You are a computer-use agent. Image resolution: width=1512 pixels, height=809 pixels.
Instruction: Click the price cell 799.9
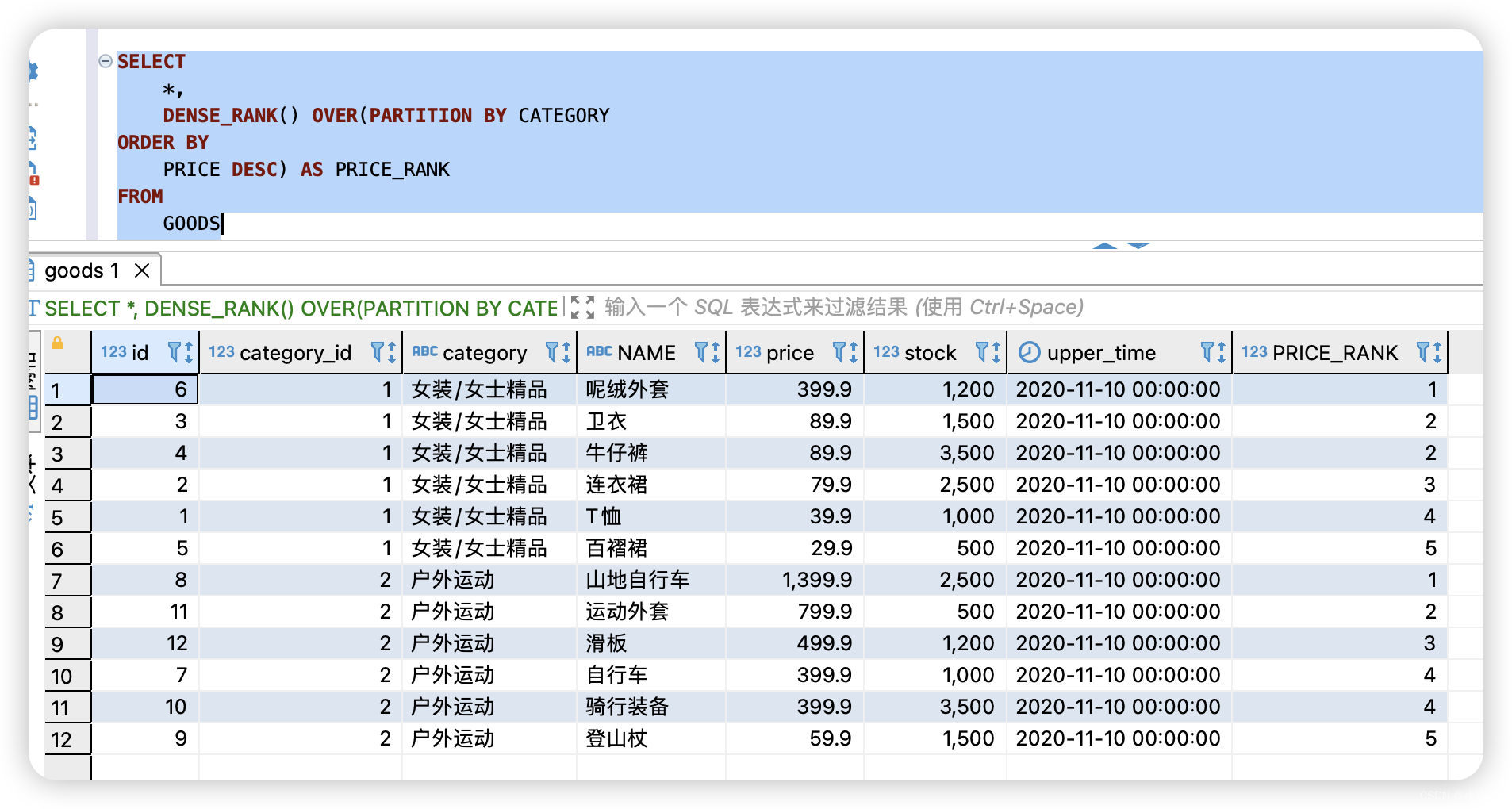(795, 612)
